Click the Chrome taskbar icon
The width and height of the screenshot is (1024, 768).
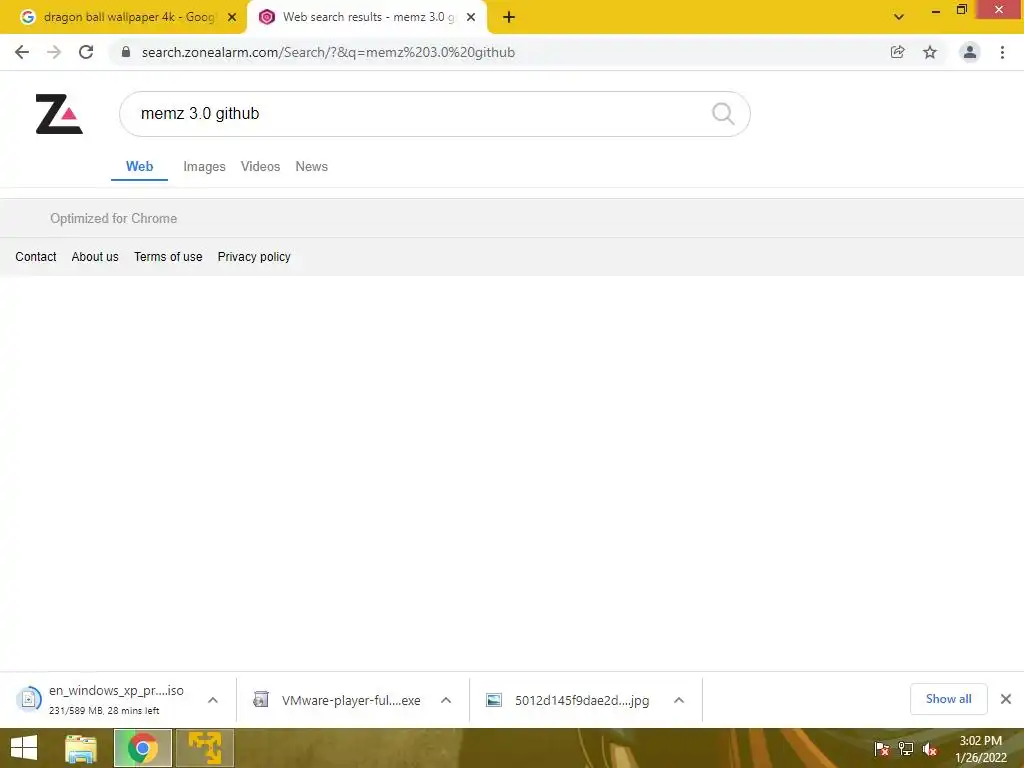tap(143, 748)
